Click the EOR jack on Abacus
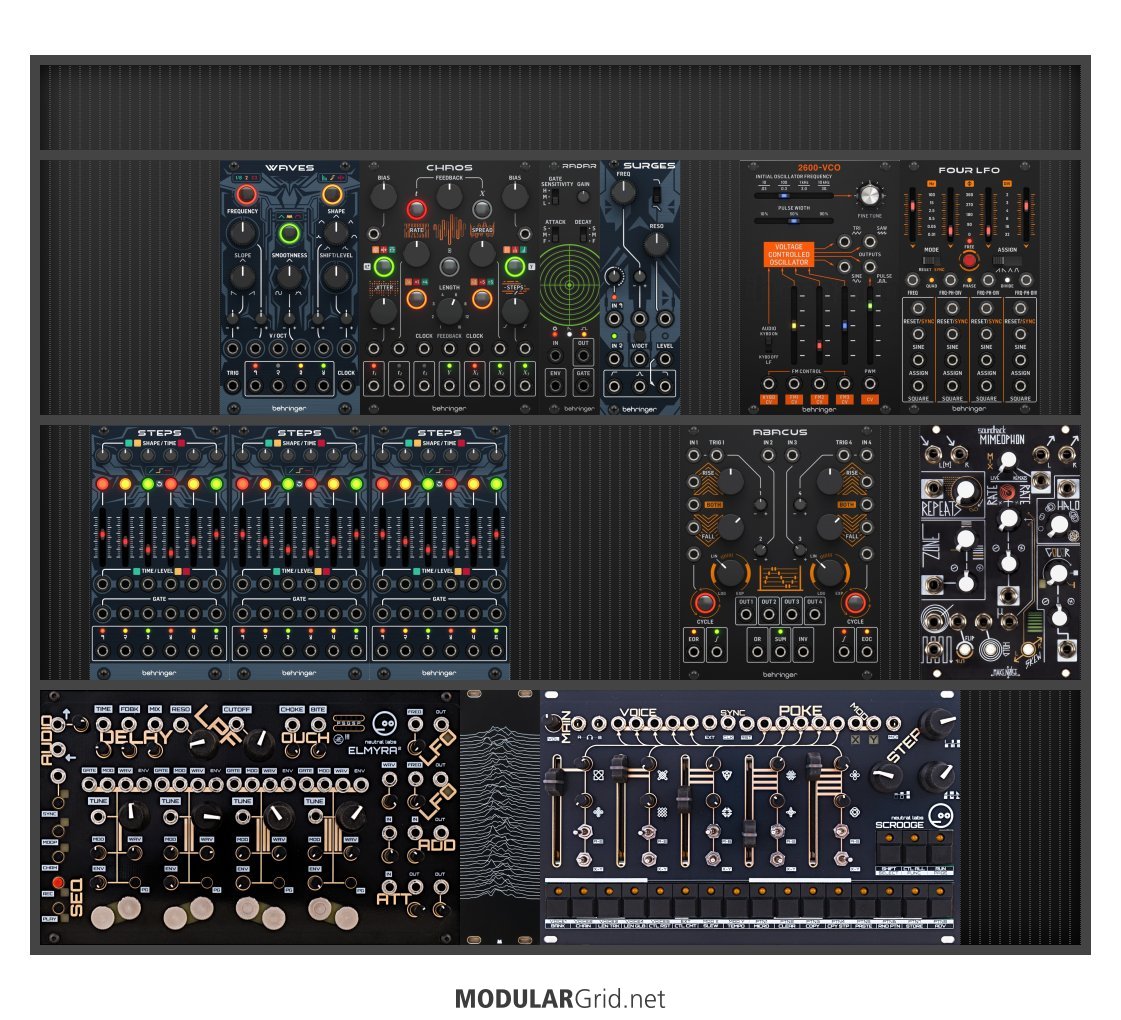The width and height of the screenshot is (1121, 1020). coord(693,652)
